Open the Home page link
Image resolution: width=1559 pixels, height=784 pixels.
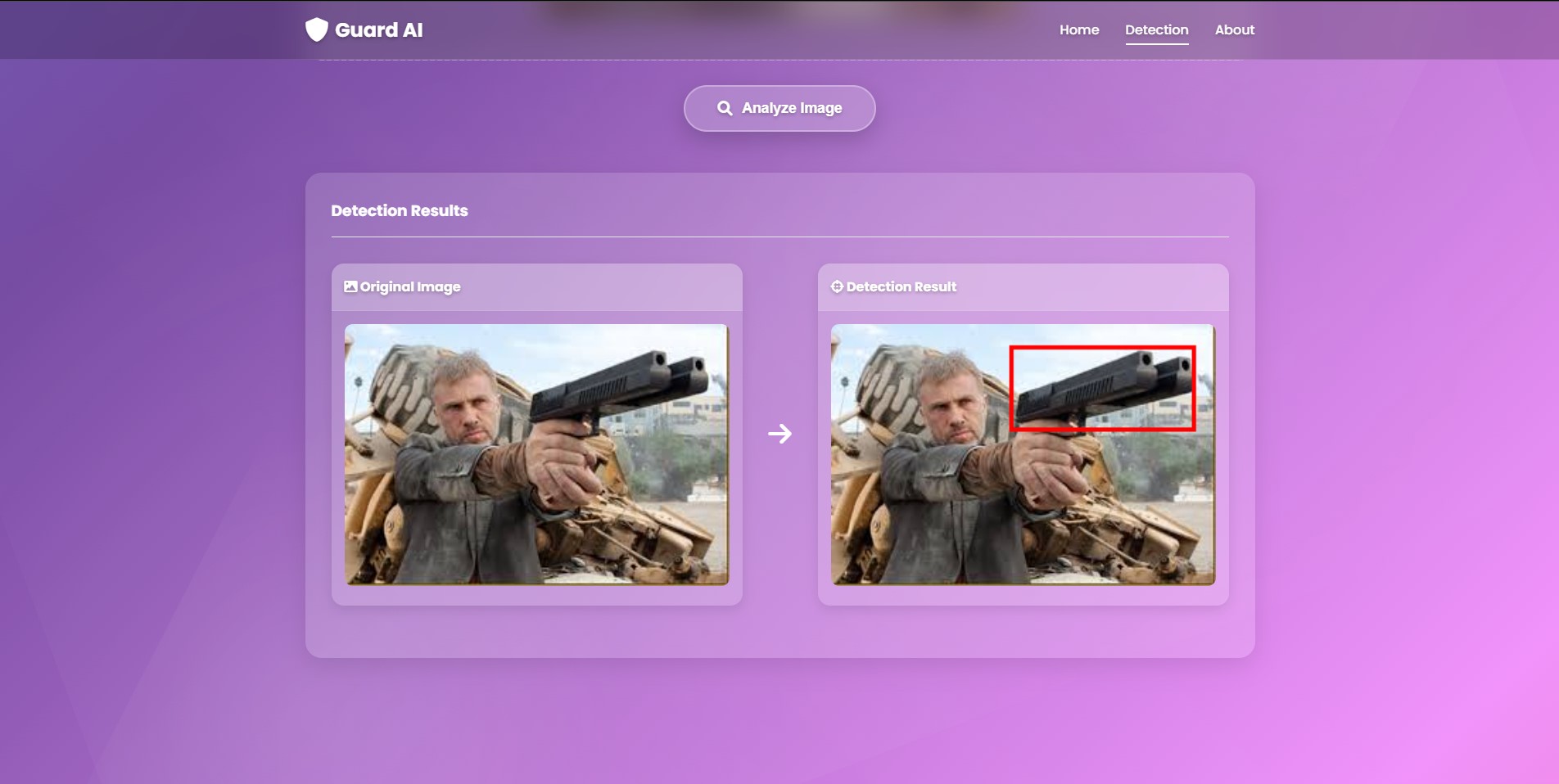click(1079, 29)
